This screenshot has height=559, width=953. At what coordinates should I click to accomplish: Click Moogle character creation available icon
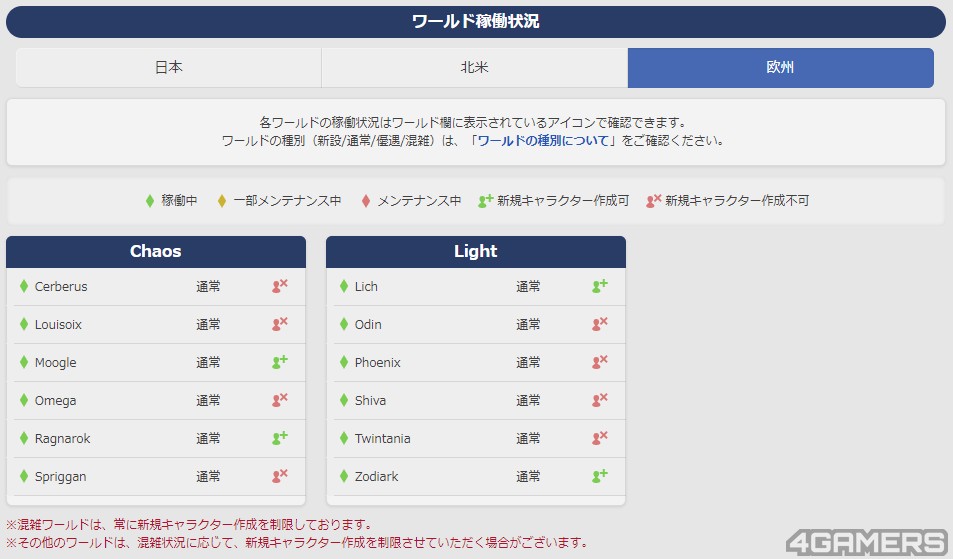coord(280,362)
